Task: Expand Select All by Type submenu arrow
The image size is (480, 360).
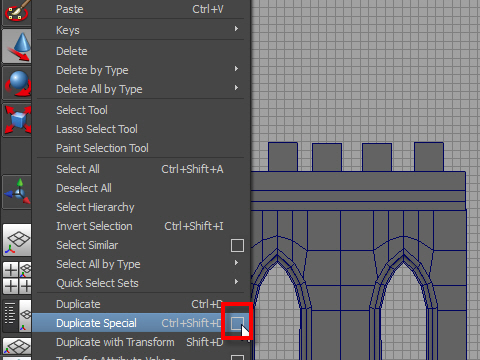Action: 236,263
